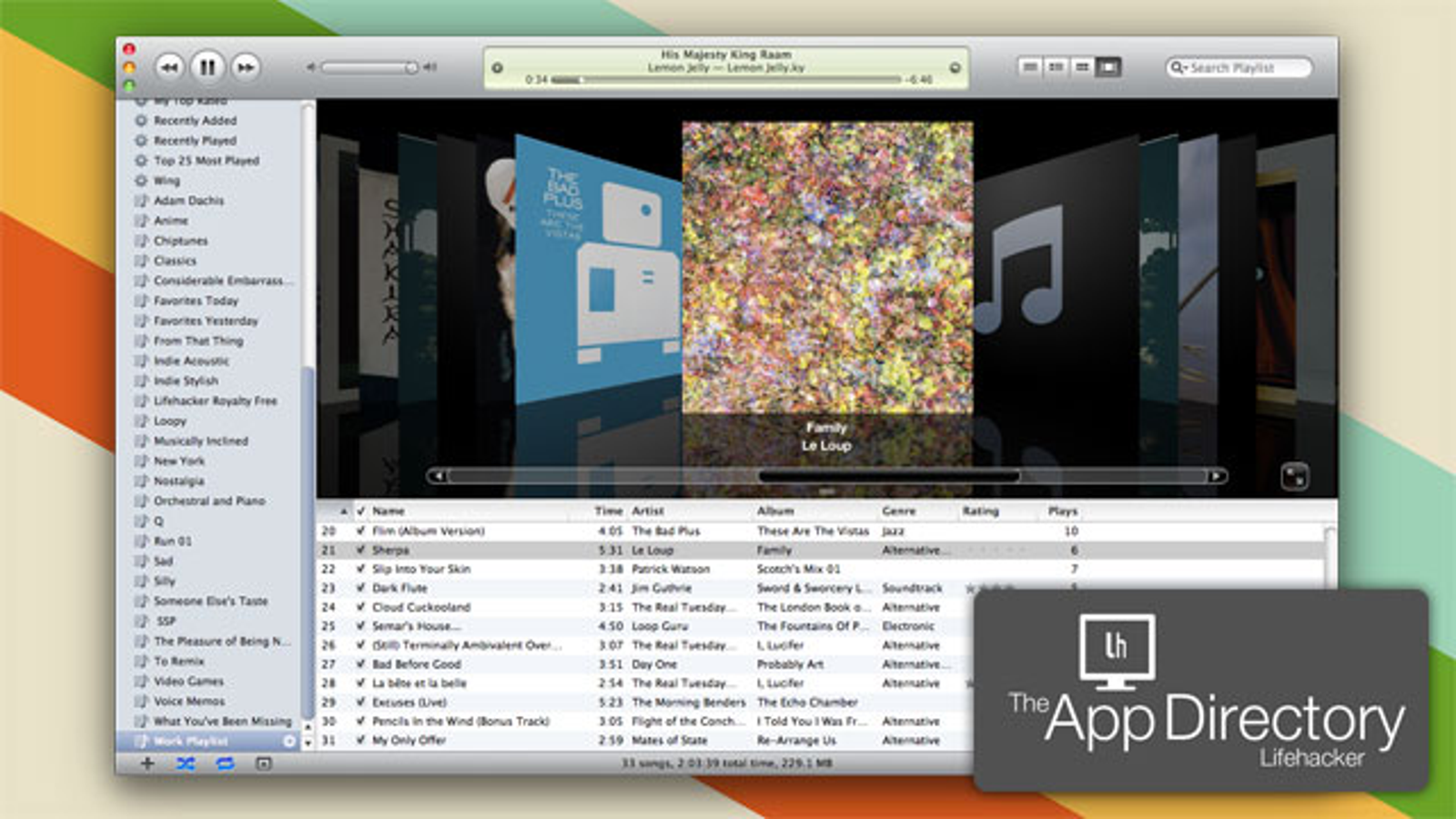1456x819 pixels.
Task: Switch to the second view button (album list)
Action: (x=1056, y=67)
